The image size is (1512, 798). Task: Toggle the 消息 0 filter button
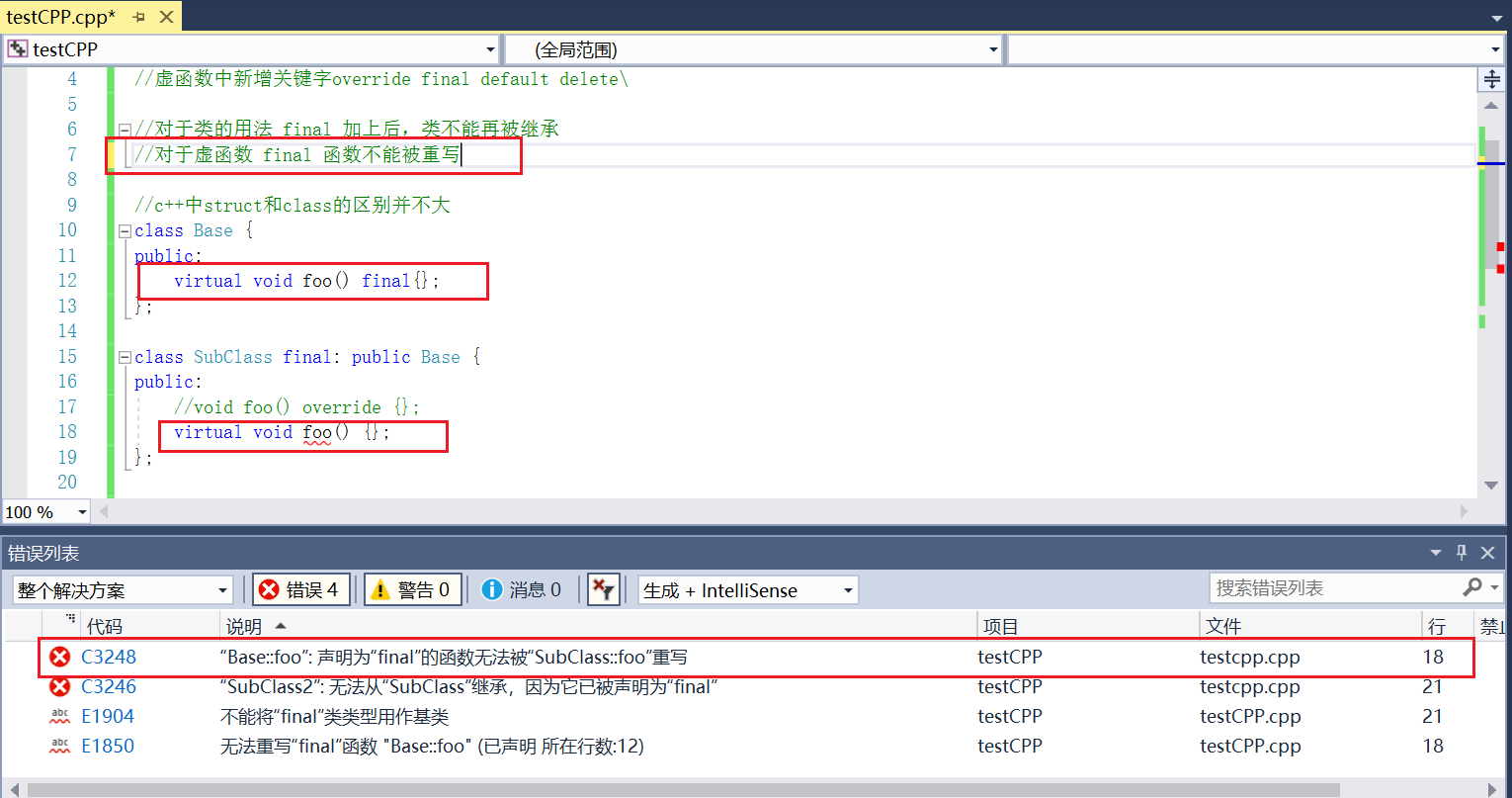pos(524,589)
